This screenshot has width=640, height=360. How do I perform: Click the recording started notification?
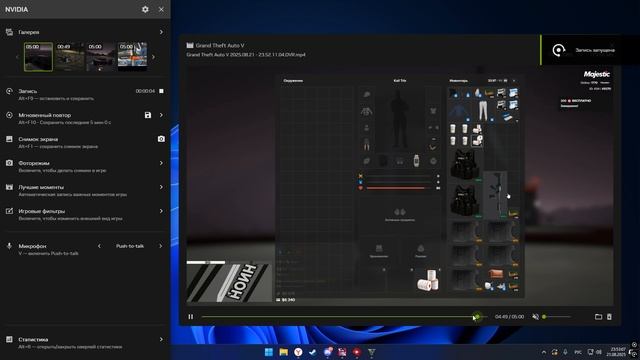590,50
